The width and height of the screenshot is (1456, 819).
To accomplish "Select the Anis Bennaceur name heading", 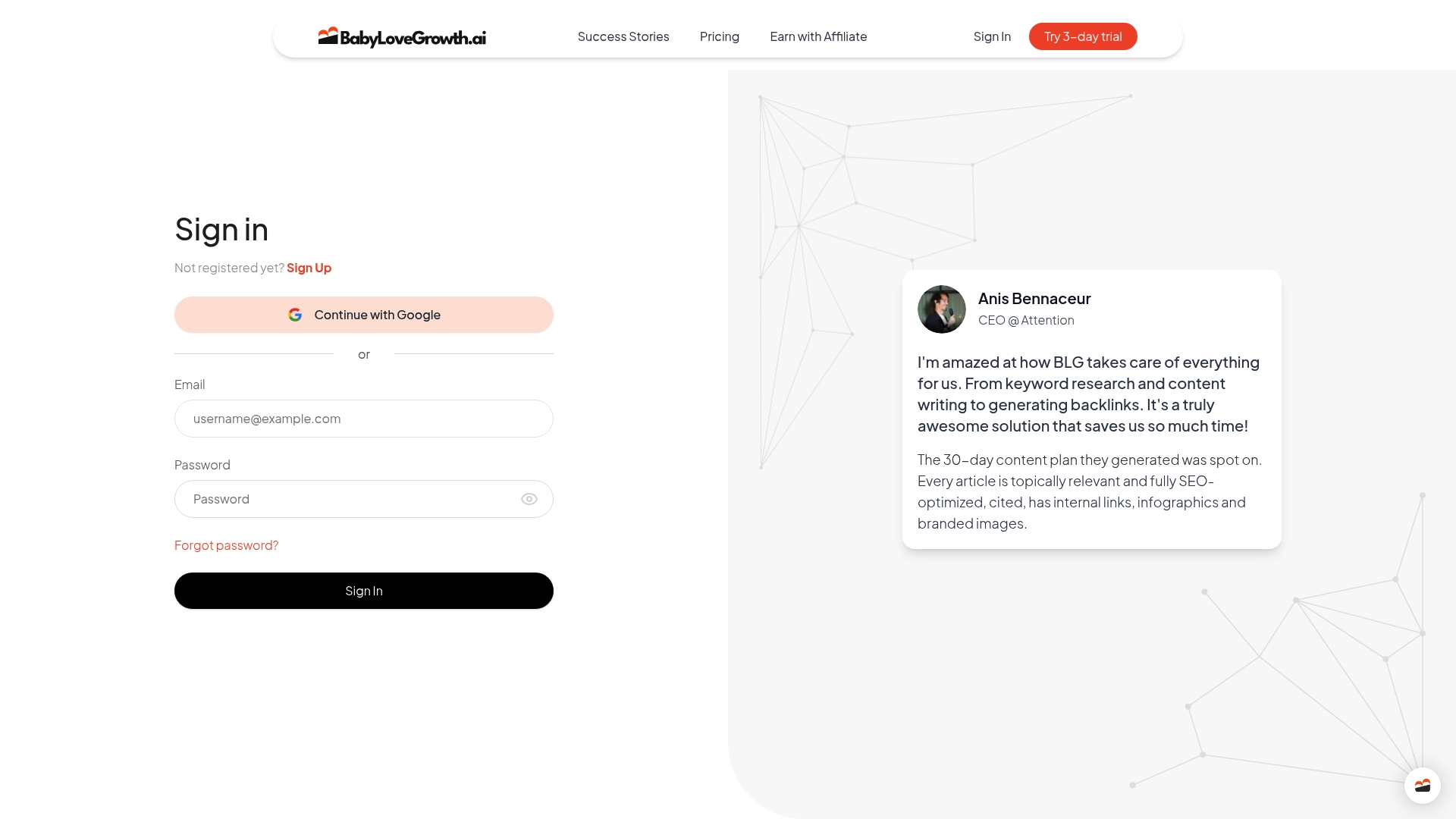I will (1034, 298).
